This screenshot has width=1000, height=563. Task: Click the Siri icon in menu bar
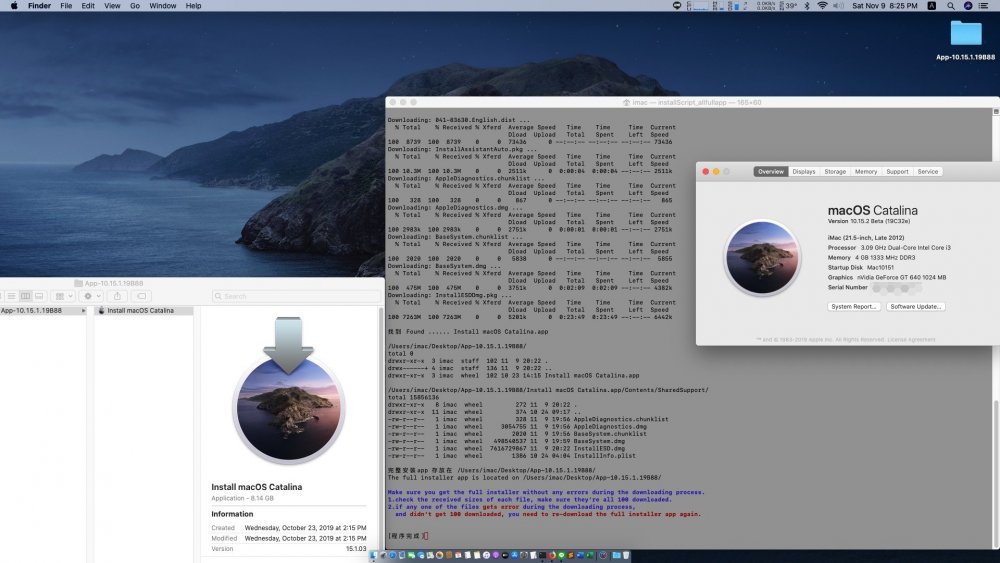coord(967,6)
